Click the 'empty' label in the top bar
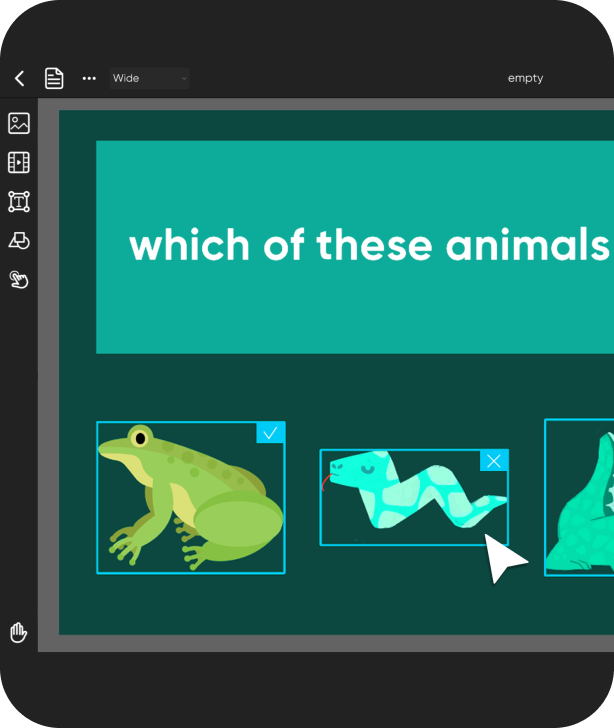Viewport: 614px width, 728px height. tap(525, 78)
